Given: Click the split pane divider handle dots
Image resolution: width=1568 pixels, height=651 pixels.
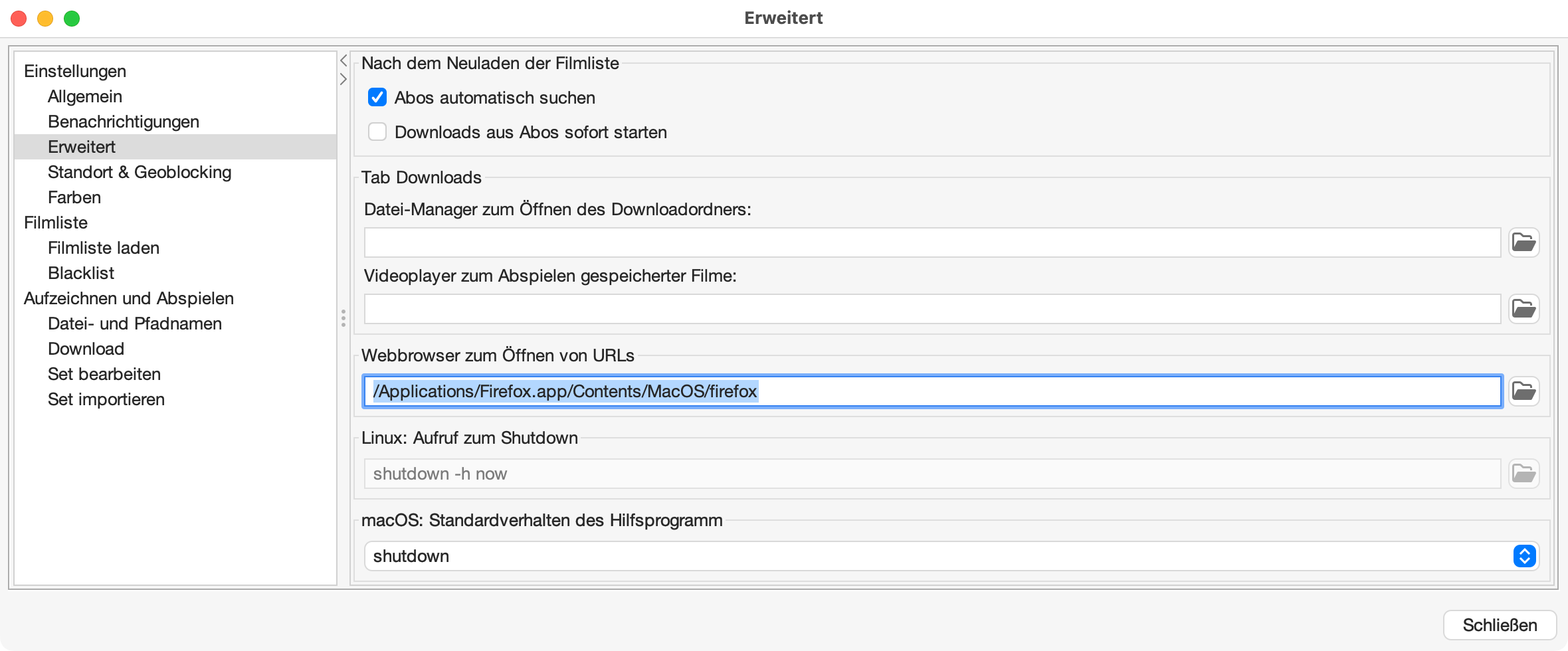Looking at the screenshot, I should tap(343, 318).
